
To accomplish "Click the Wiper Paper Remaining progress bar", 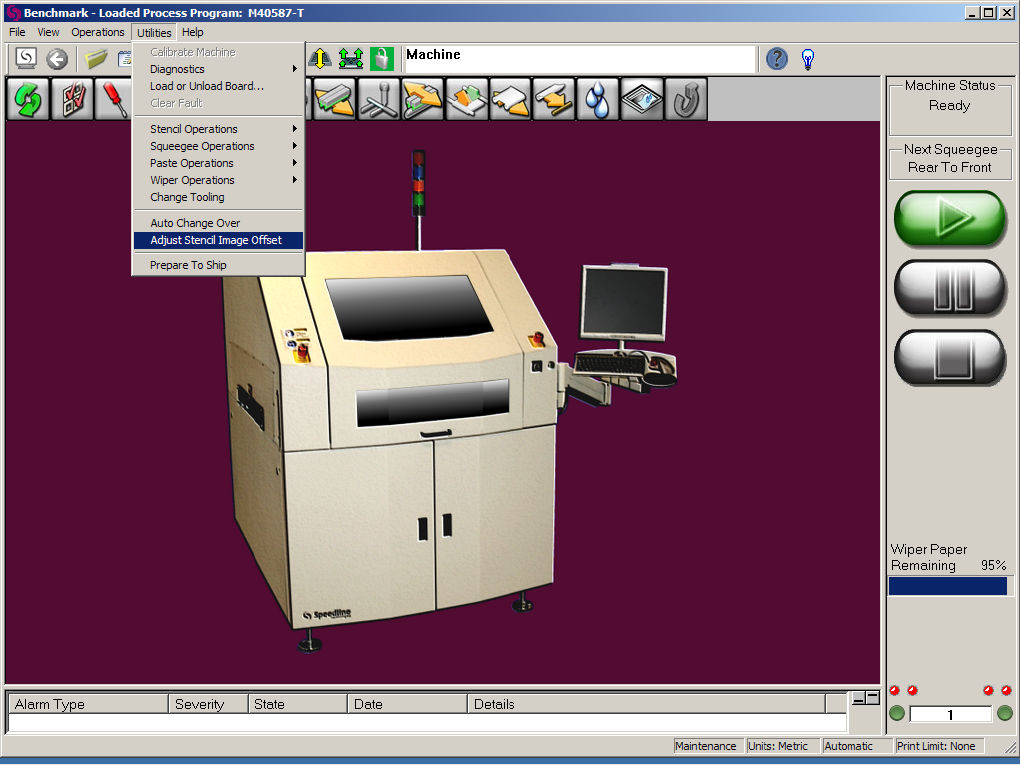I will click(948, 587).
